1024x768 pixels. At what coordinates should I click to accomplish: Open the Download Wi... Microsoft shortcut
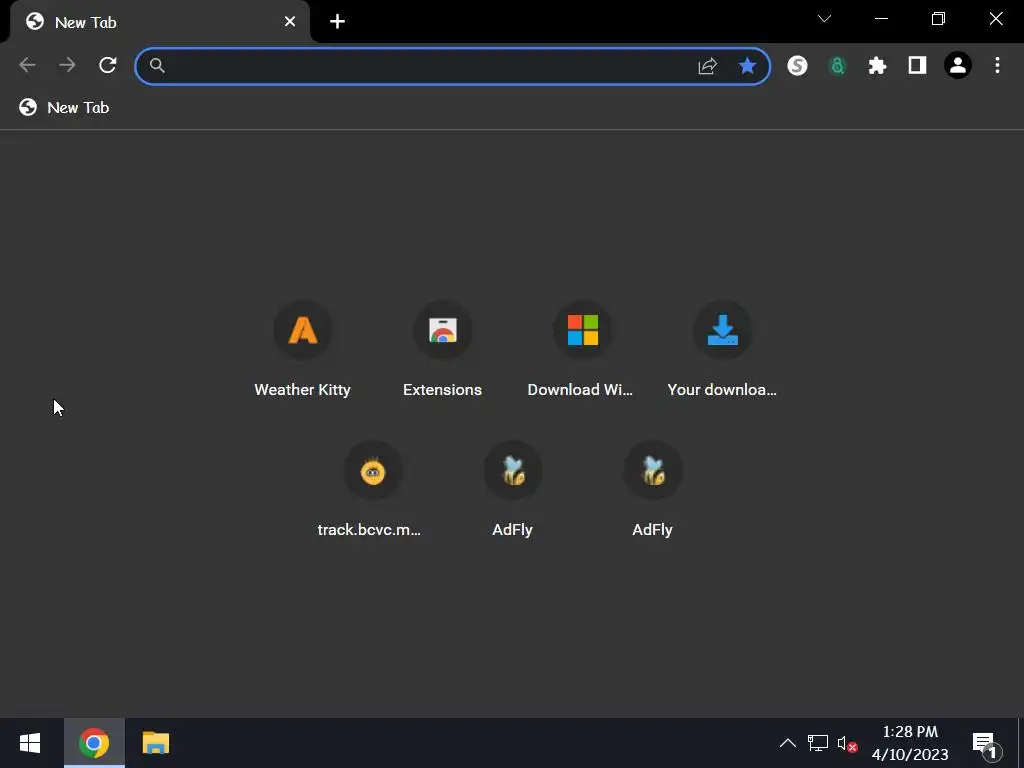[x=582, y=350]
